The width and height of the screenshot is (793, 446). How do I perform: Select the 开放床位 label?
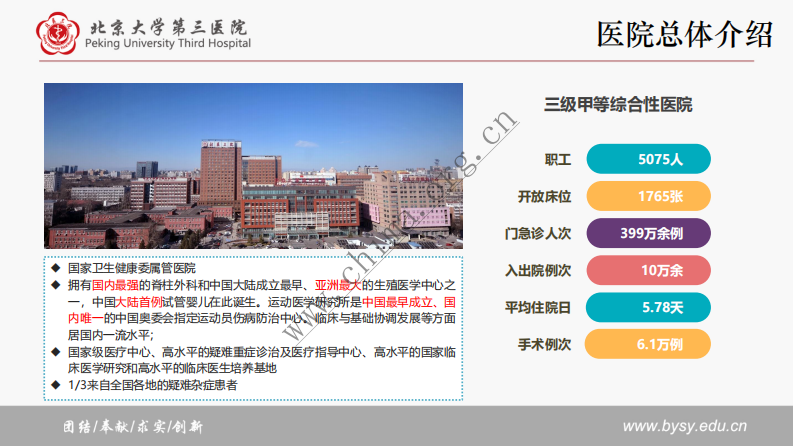(544, 196)
